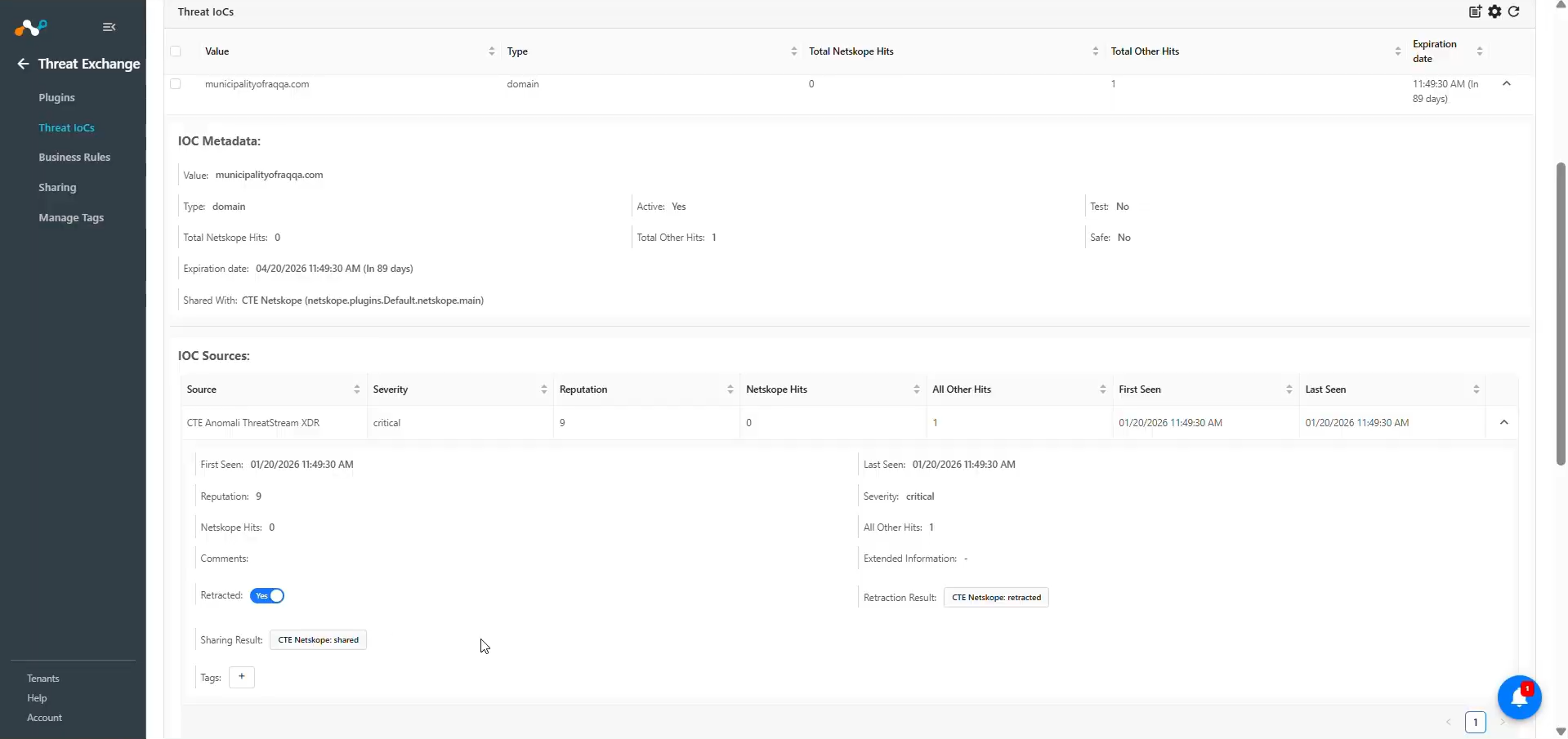This screenshot has height=739, width=1568.
Task: Collapse the sidebar menu icon
Action: coord(109,28)
